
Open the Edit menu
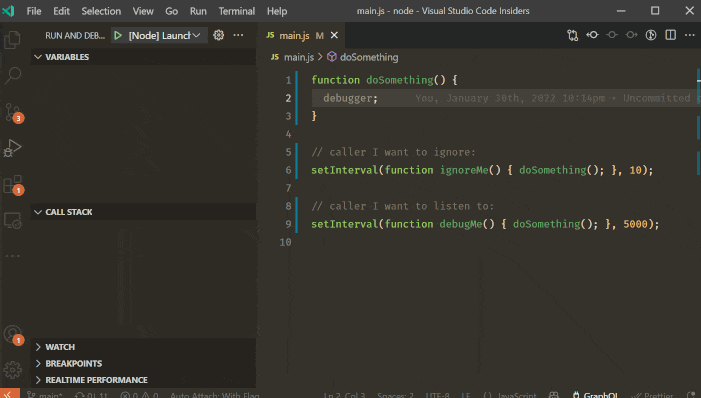(61, 11)
